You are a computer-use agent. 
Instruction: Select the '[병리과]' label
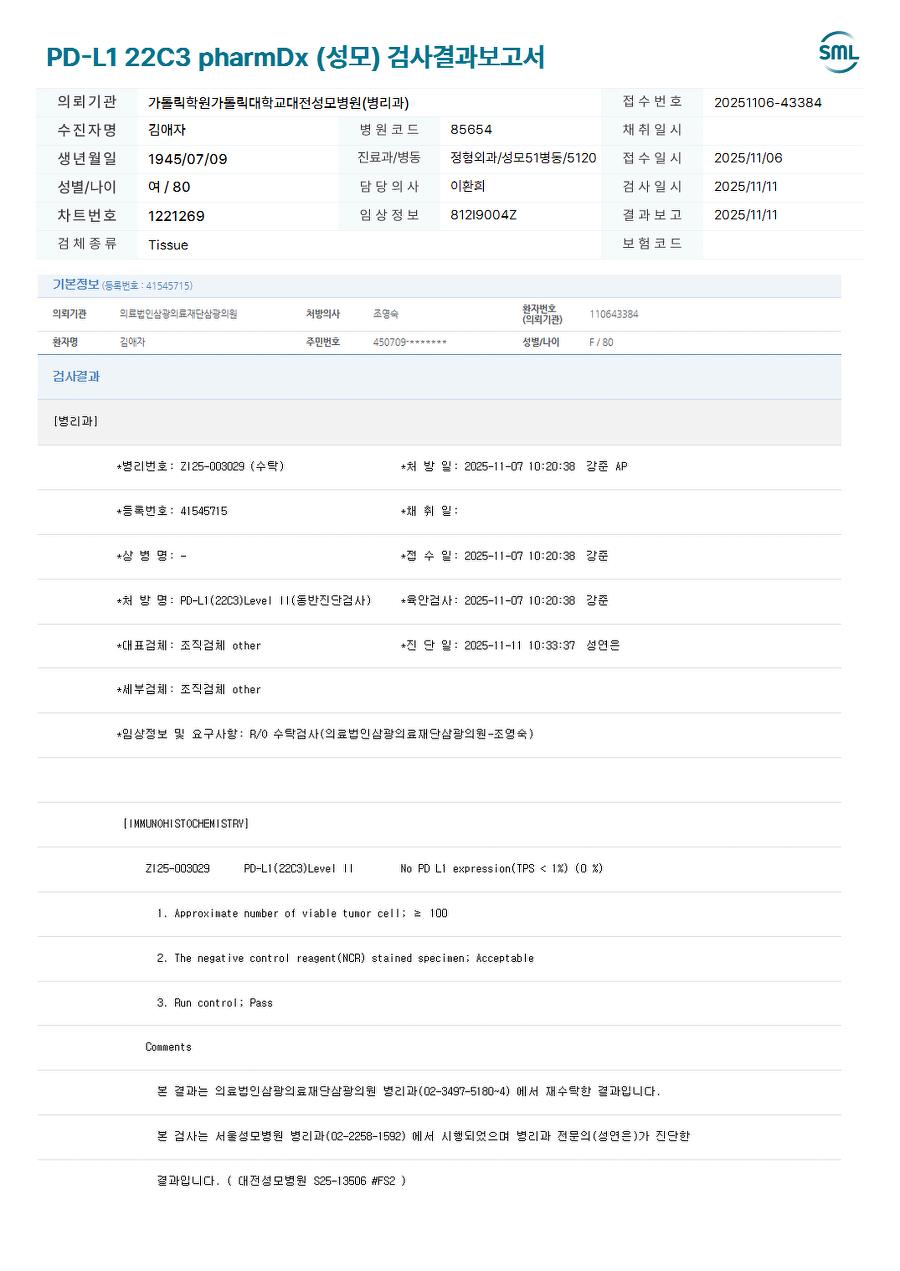(75, 422)
